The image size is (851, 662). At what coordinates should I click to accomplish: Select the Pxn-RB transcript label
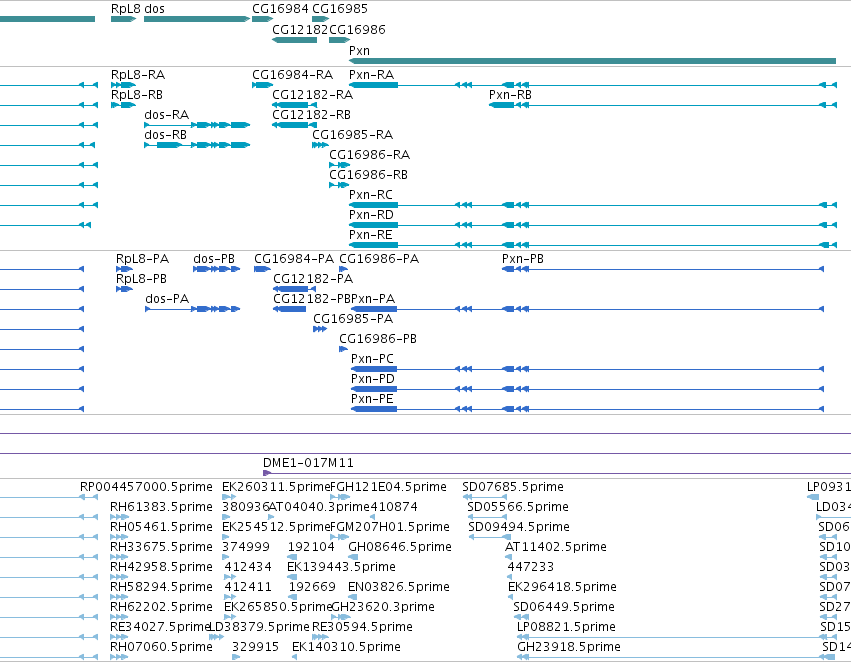[510, 95]
